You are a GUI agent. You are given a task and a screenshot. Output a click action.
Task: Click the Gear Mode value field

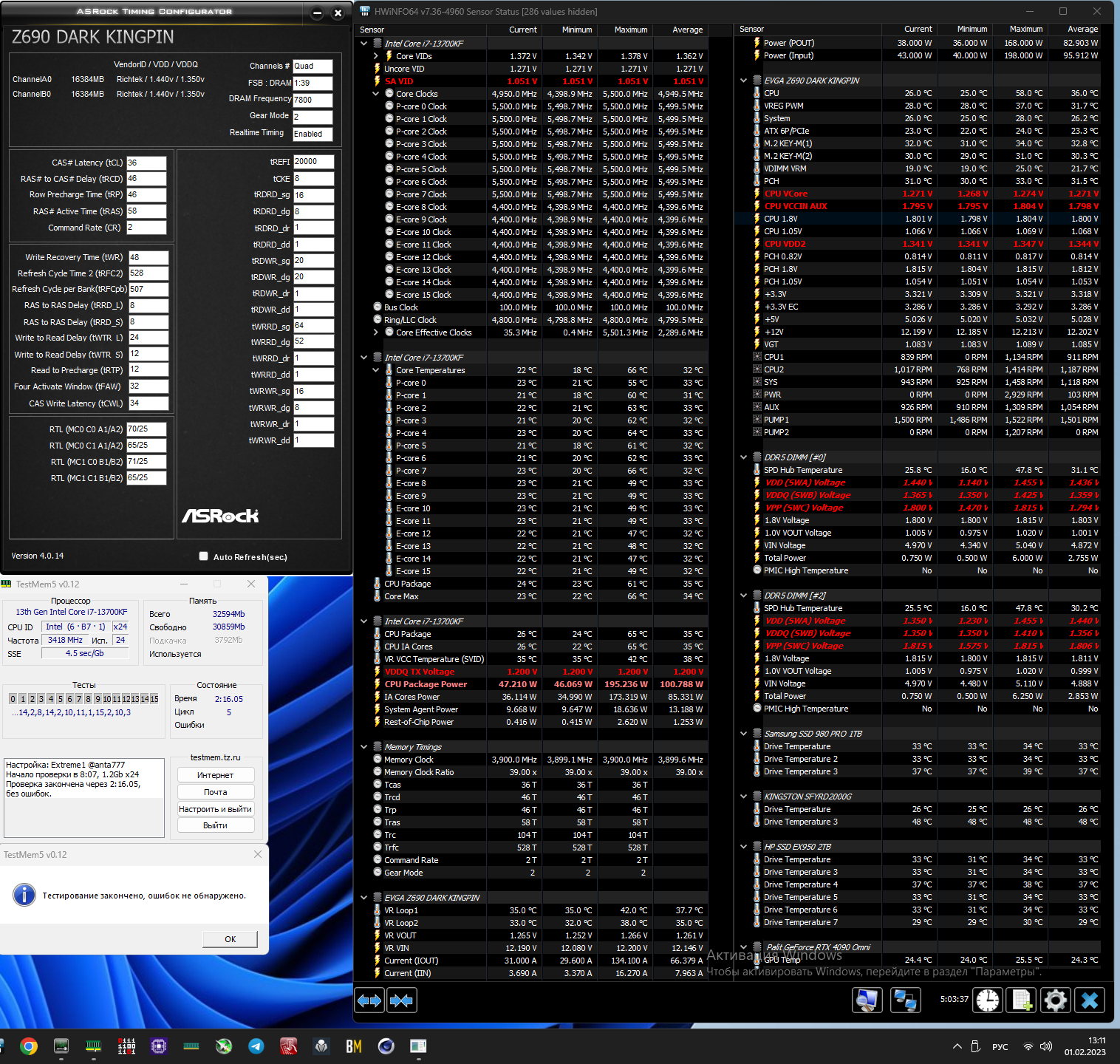[x=313, y=117]
